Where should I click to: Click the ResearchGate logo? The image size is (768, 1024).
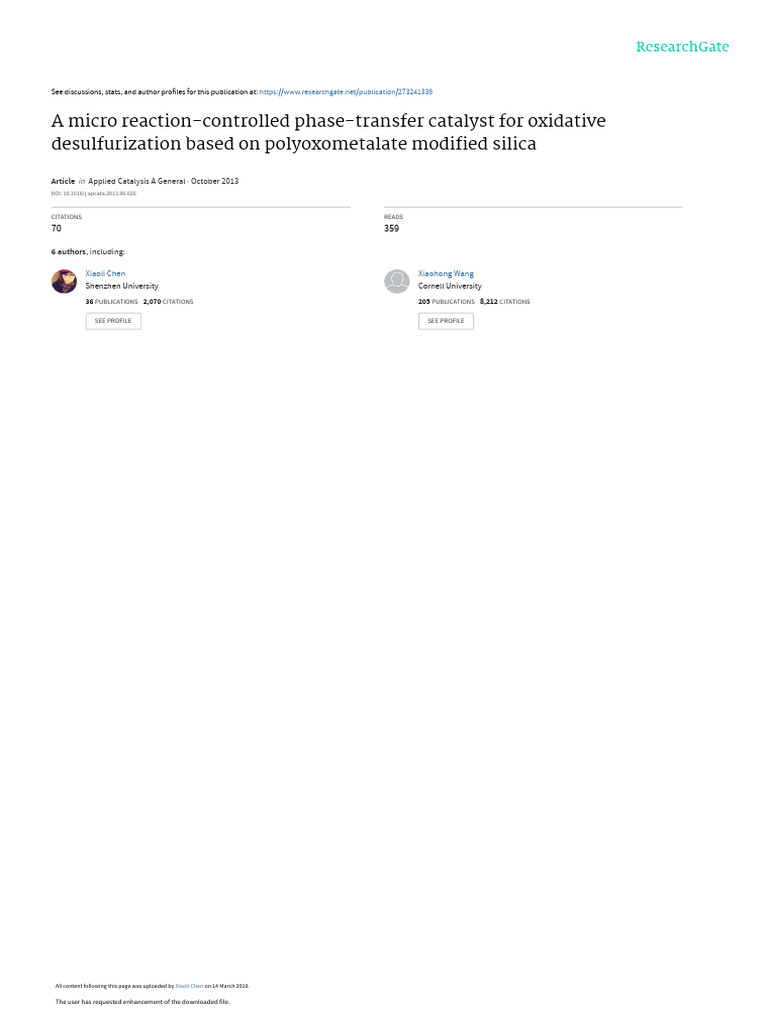pos(682,47)
